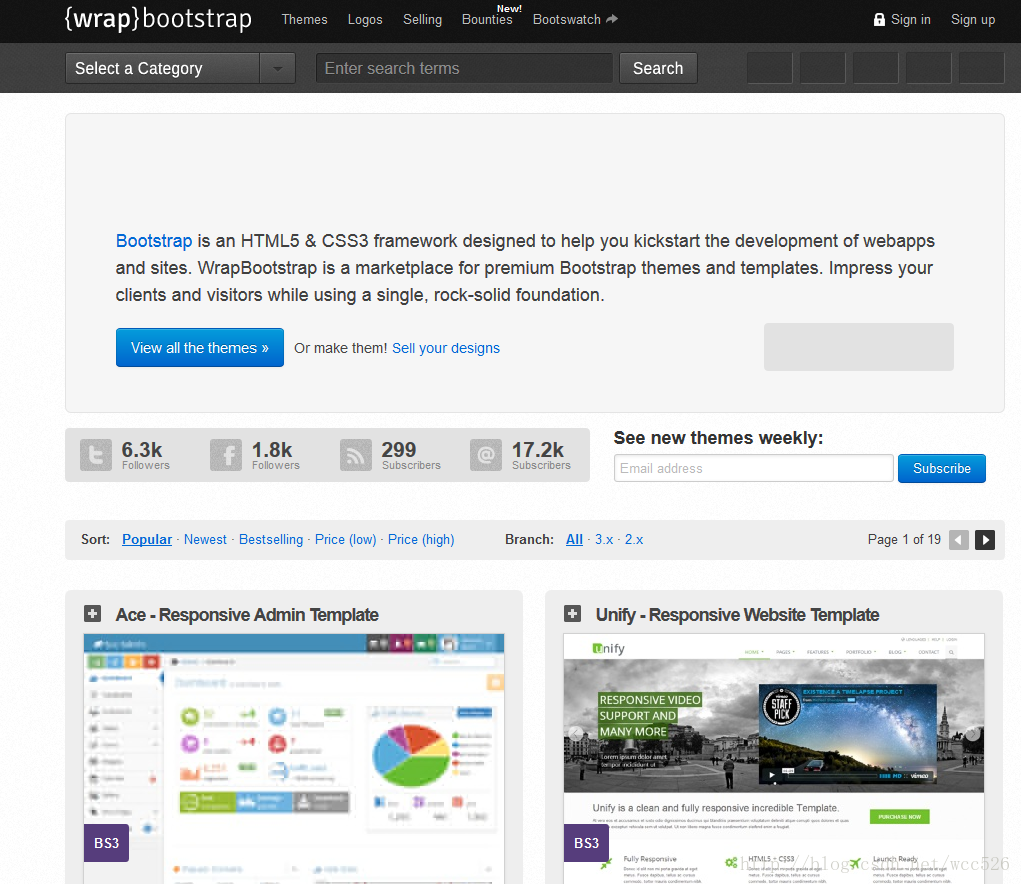This screenshot has height=884, width=1021.
Task: Sort themes by Bestselling
Action: pos(271,540)
